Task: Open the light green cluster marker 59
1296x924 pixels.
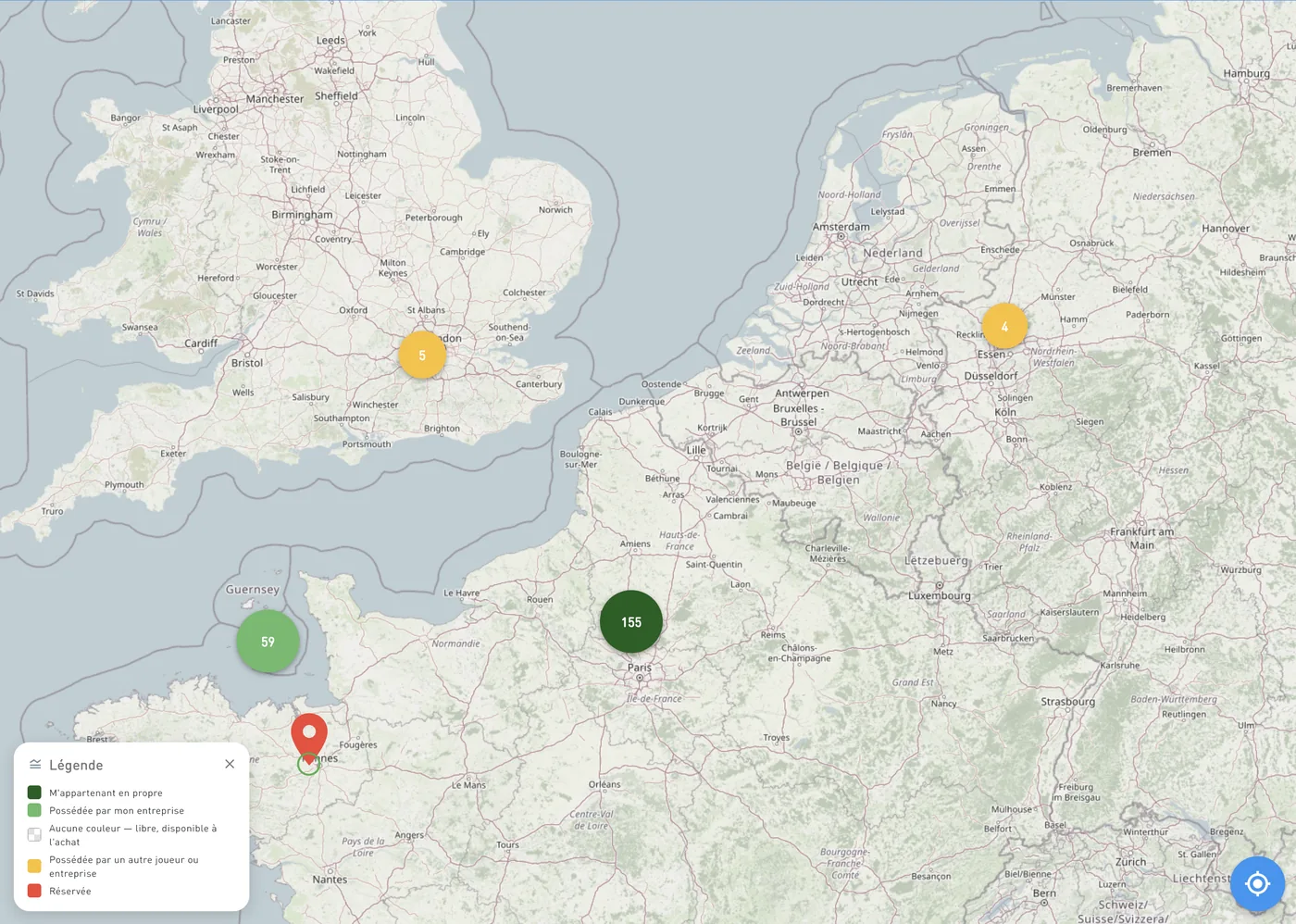Action: click(268, 642)
